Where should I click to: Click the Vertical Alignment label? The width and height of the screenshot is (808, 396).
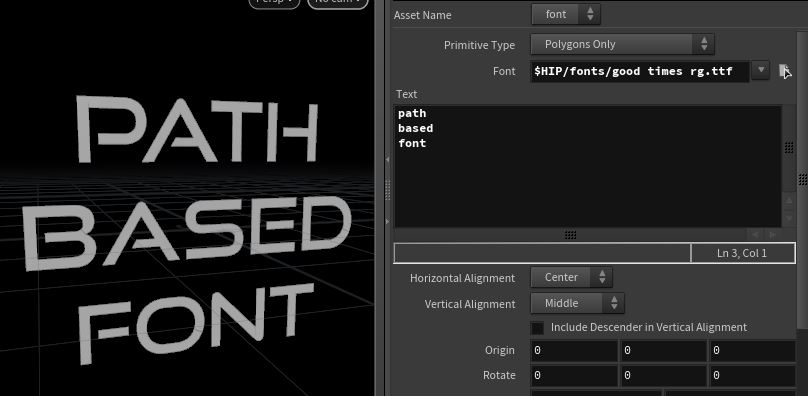(470, 304)
